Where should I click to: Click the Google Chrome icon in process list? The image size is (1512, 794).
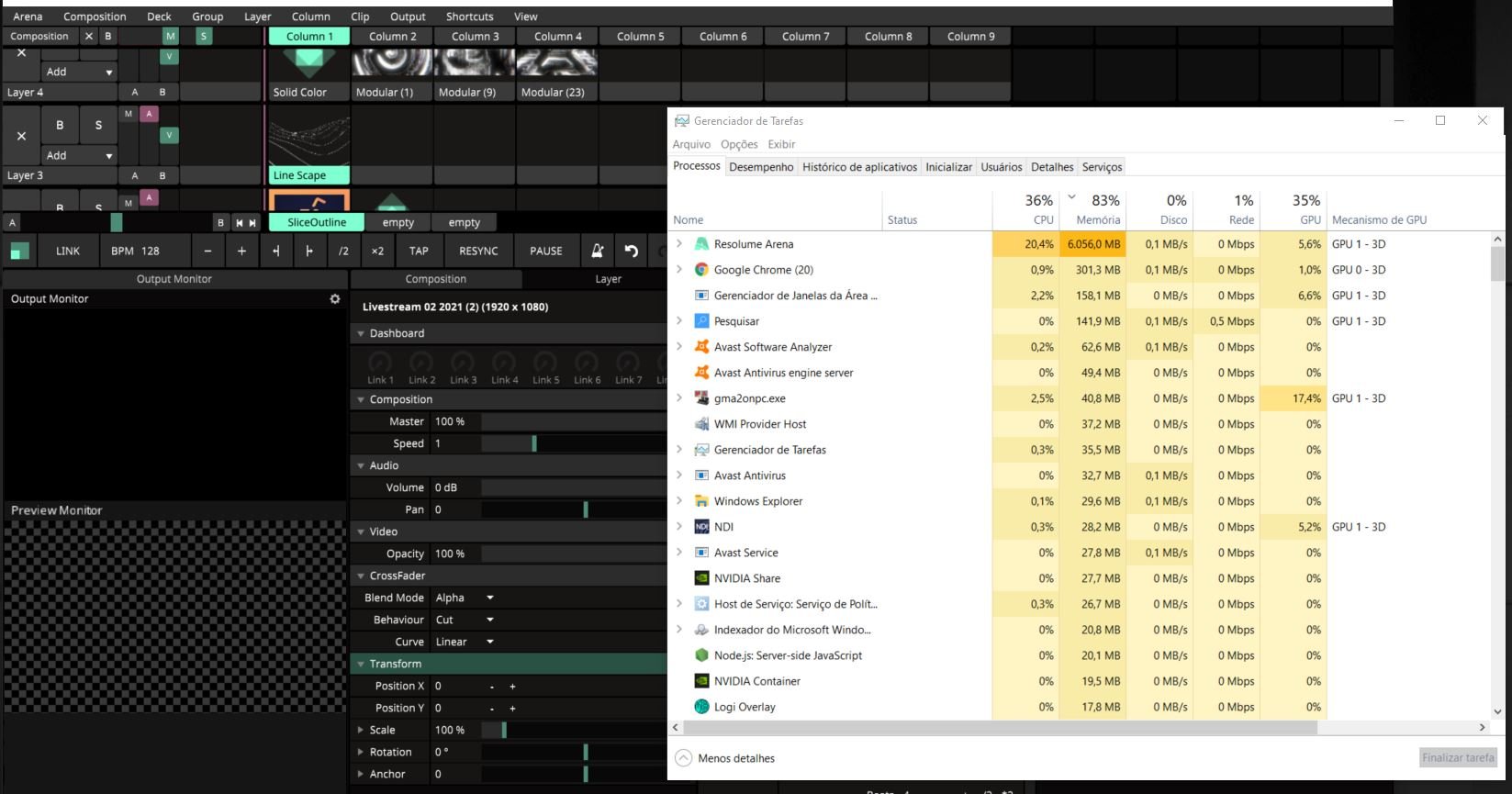(x=701, y=270)
